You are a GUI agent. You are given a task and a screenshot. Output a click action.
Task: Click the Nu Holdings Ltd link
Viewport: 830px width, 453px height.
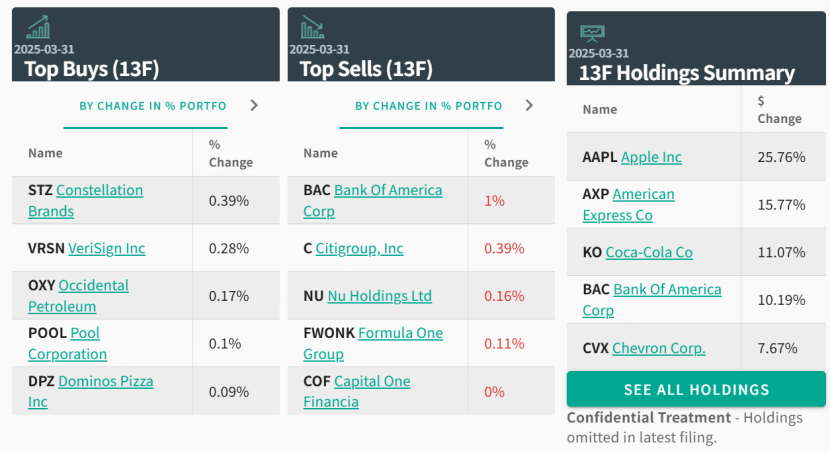click(380, 296)
